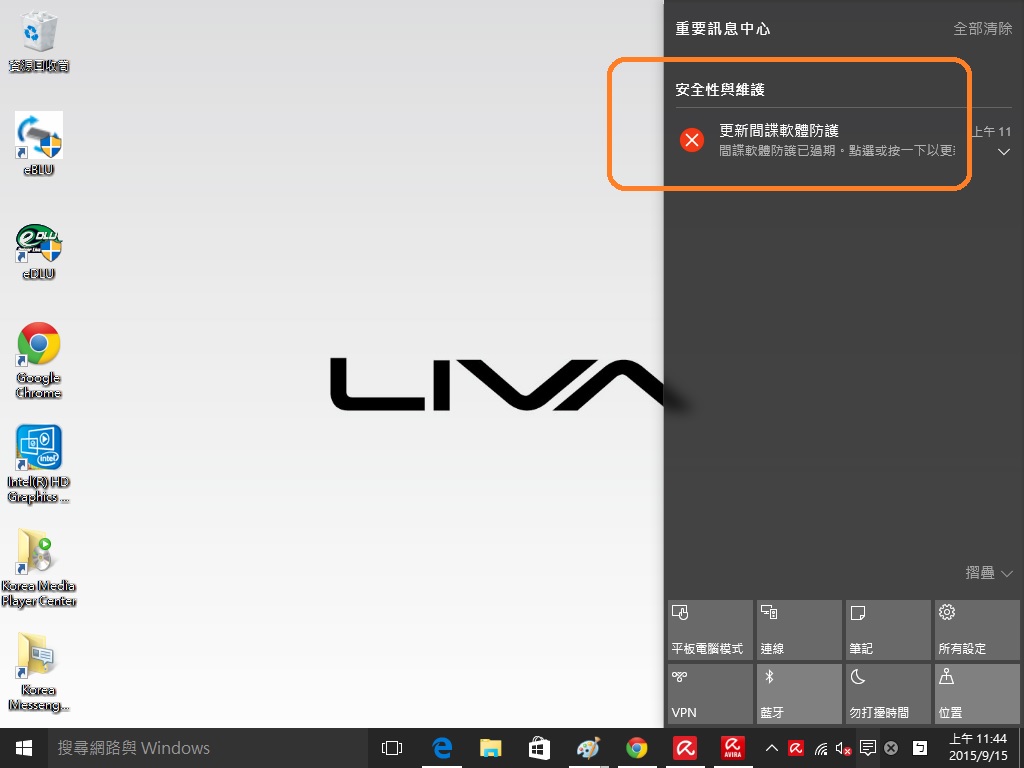The image size is (1024, 768).
Task: Clear all notifications with 全部清除
Action: tap(982, 29)
